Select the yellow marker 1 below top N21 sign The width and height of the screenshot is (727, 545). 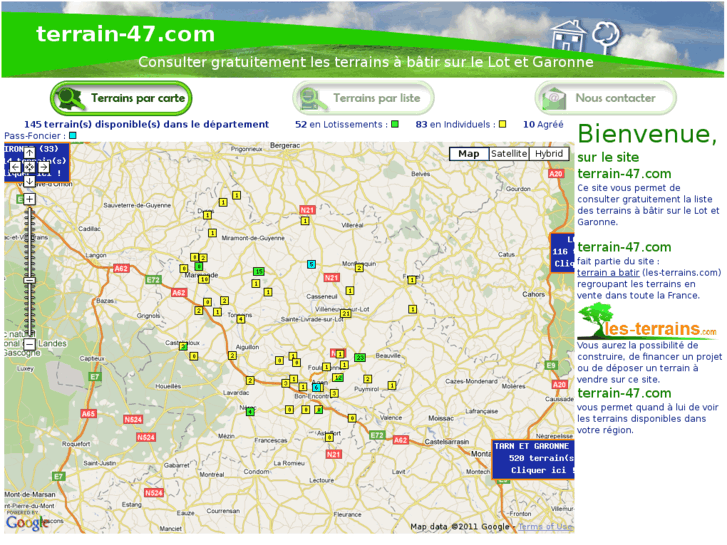(x=305, y=221)
